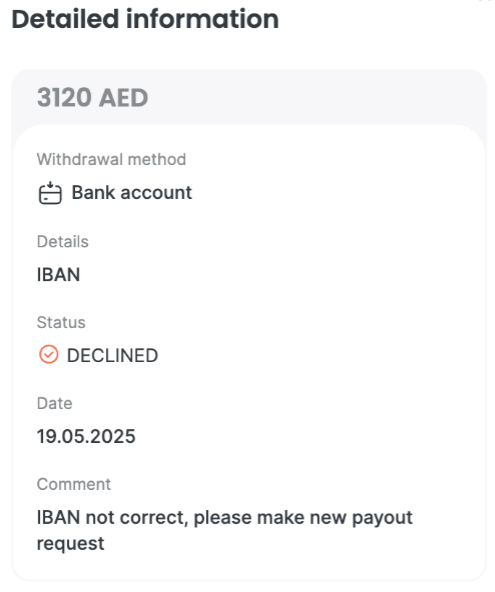Viewport: 495px width, 592px height.
Task: Select the IBAN value under Details
Action: pyautogui.click(x=59, y=274)
